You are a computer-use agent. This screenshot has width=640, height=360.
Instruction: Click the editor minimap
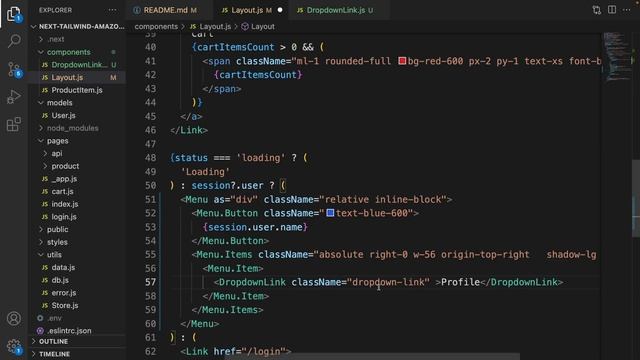617,57
